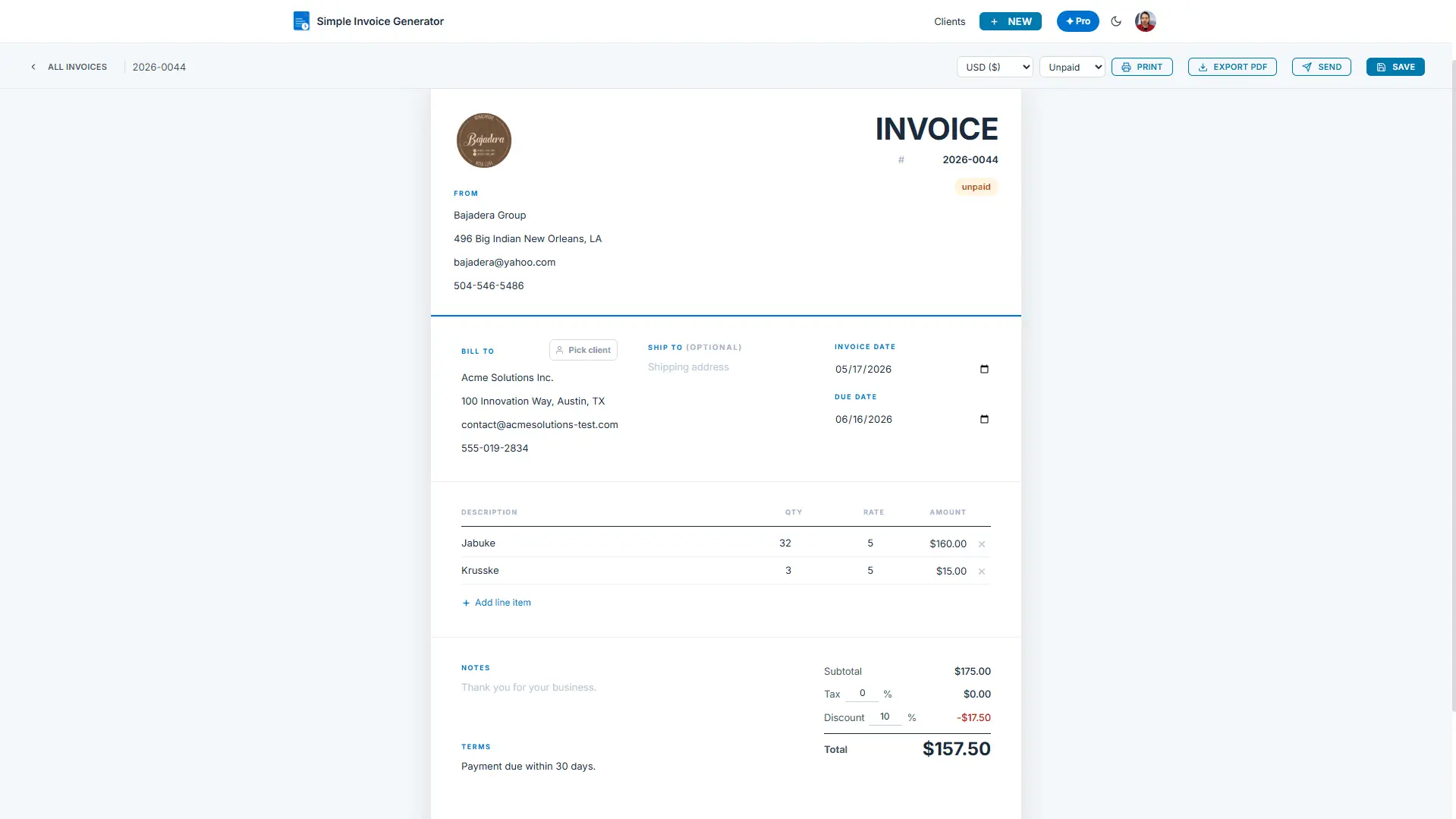
Task: Add a new line item
Action: [x=497, y=603]
